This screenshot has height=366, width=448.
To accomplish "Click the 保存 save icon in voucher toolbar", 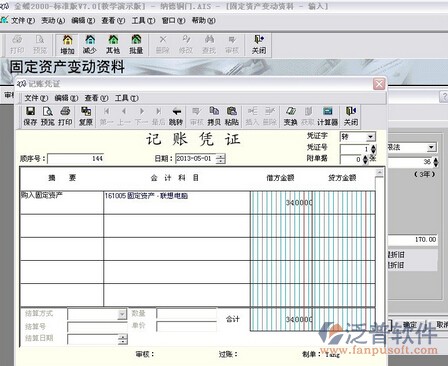I will (30, 116).
